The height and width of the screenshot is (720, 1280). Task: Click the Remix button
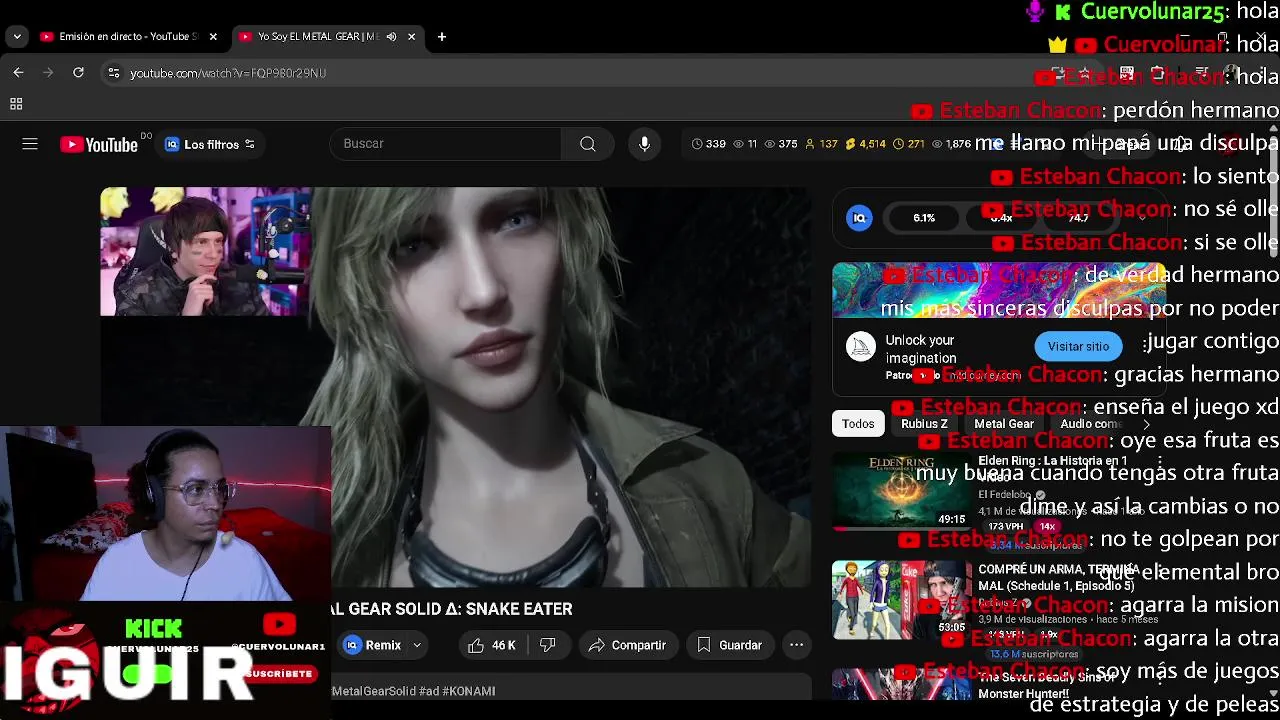(373, 645)
